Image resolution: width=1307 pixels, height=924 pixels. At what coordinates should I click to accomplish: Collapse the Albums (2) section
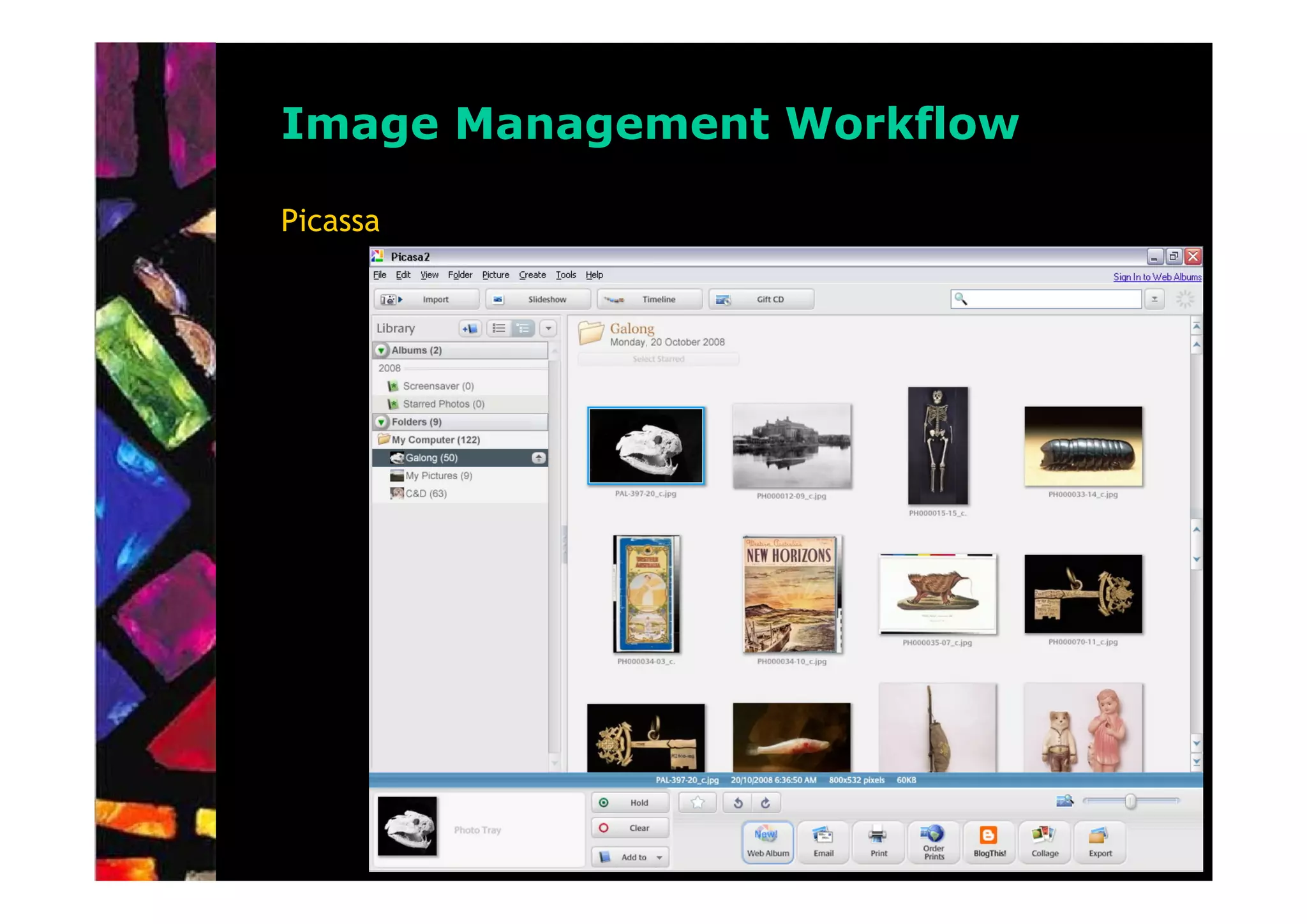tap(381, 350)
